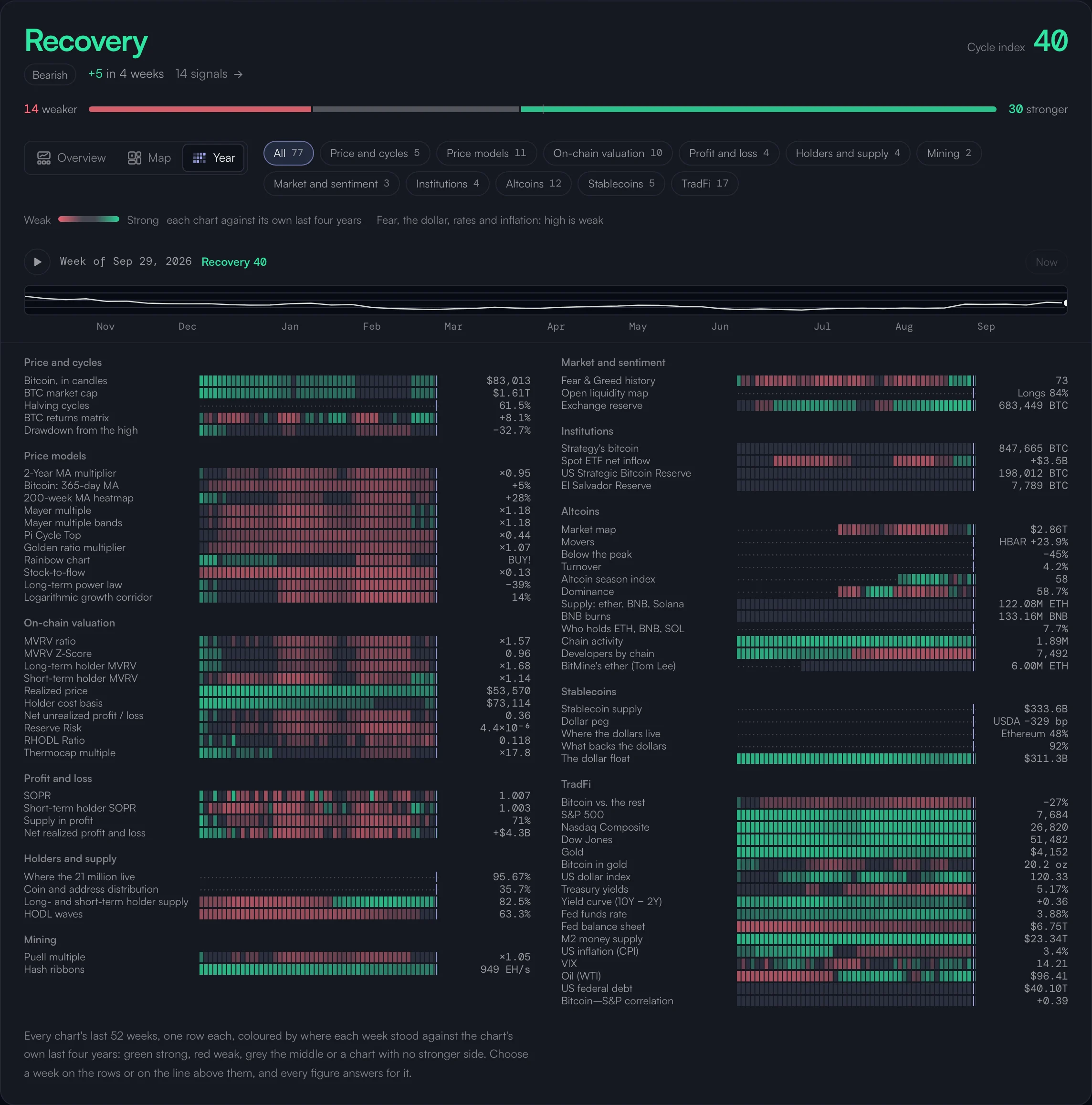Open the Oil (WTI) row
The width and height of the screenshot is (1092, 1105).
[815, 976]
